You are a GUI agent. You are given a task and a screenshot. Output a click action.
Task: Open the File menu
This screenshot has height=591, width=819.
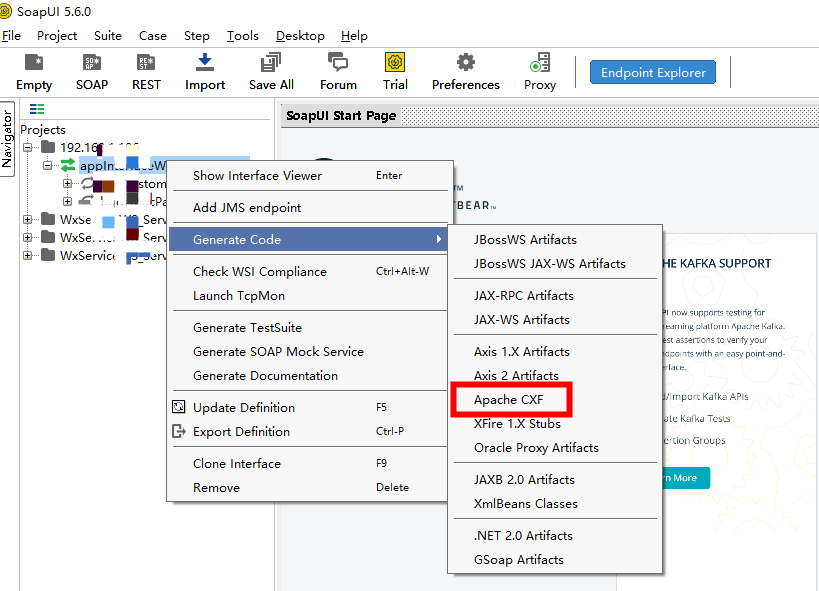pos(11,36)
